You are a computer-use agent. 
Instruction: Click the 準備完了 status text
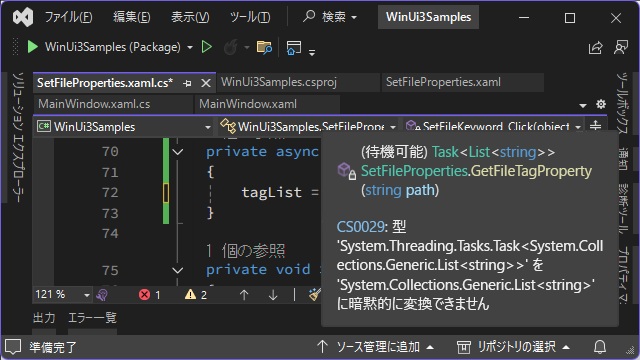(53, 347)
